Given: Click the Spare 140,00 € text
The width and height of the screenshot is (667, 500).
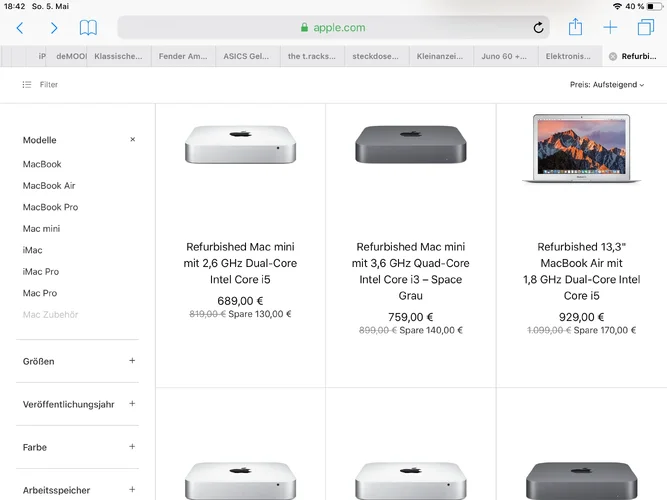Looking at the screenshot, I should coord(431,330).
